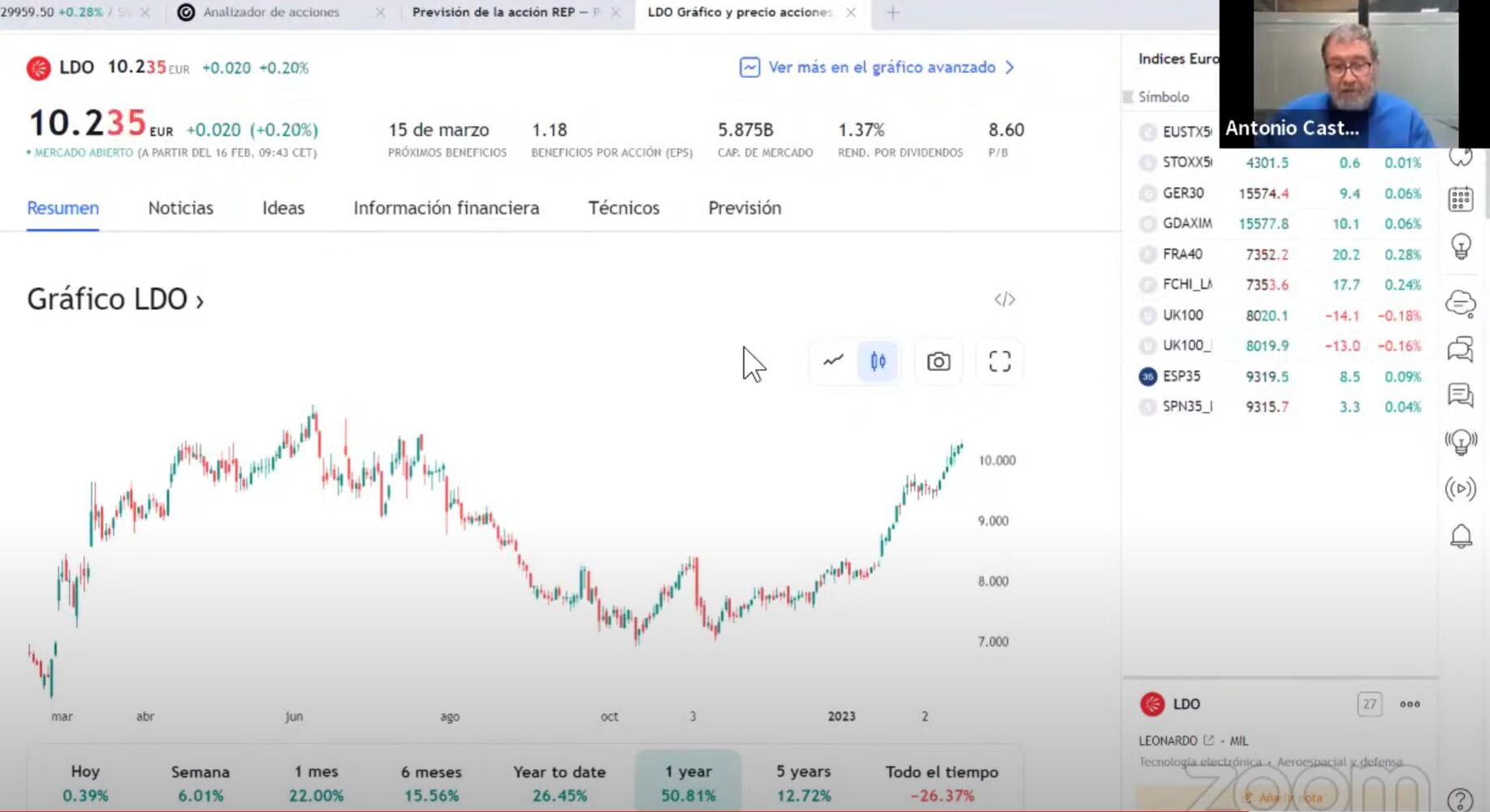Switch chart to line style

[833, 361]
